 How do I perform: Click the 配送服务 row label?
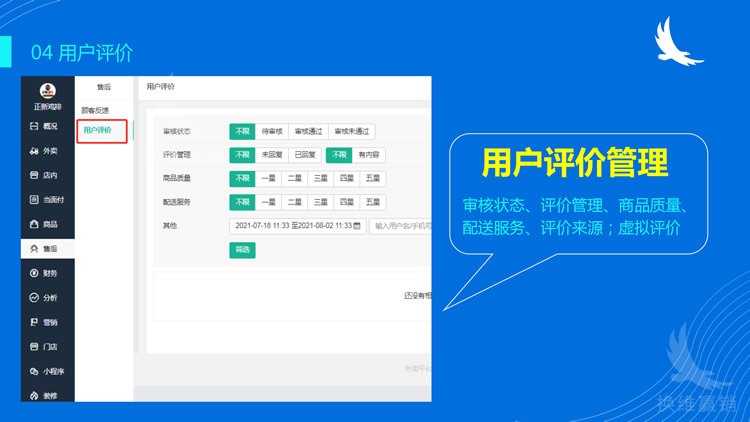[177, 202]
